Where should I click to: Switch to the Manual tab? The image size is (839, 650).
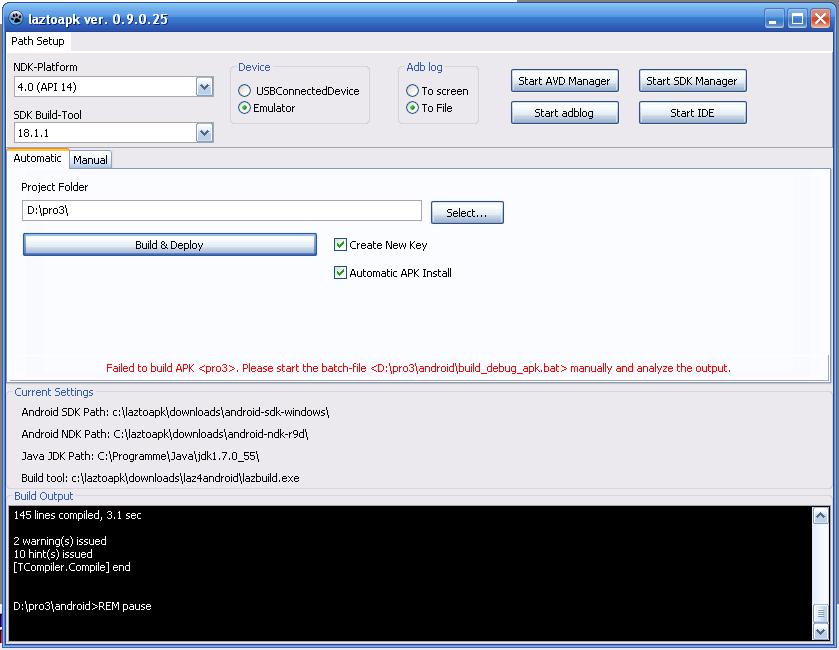point(90,160)
